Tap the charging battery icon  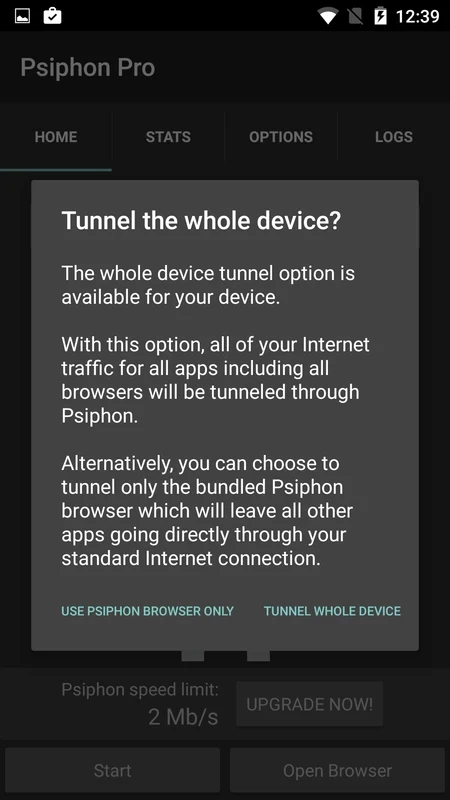381,16
